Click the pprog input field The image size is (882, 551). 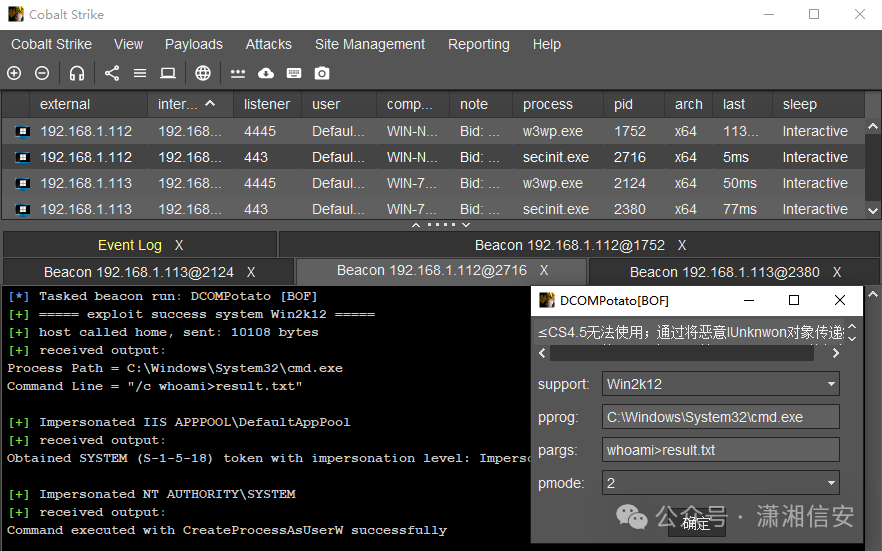[x=721, y=417]
